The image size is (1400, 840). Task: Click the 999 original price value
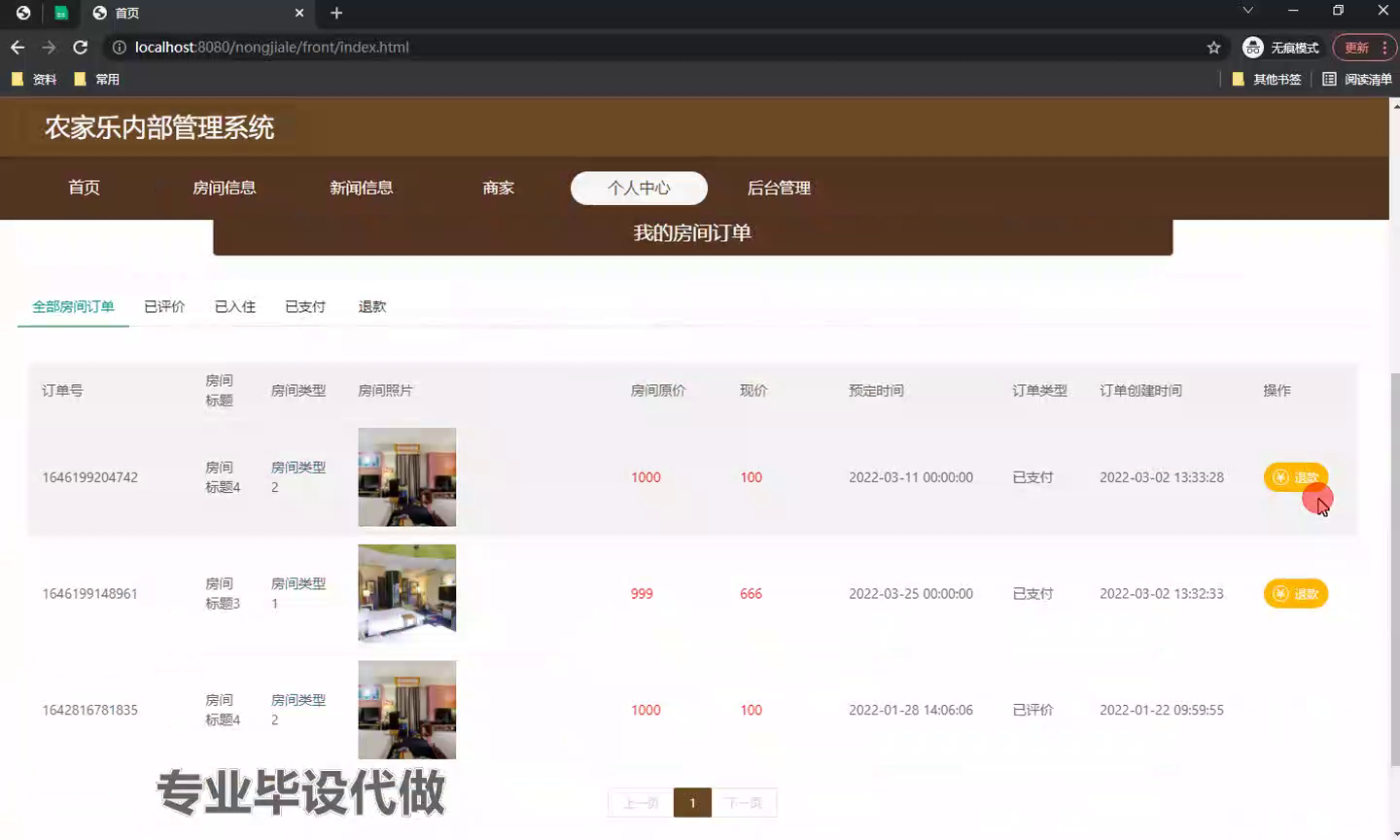point(642,593)
